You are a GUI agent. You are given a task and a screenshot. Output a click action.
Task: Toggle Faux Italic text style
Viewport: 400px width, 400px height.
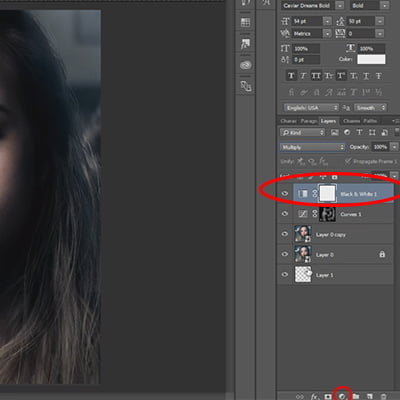[x=303, y=76]
